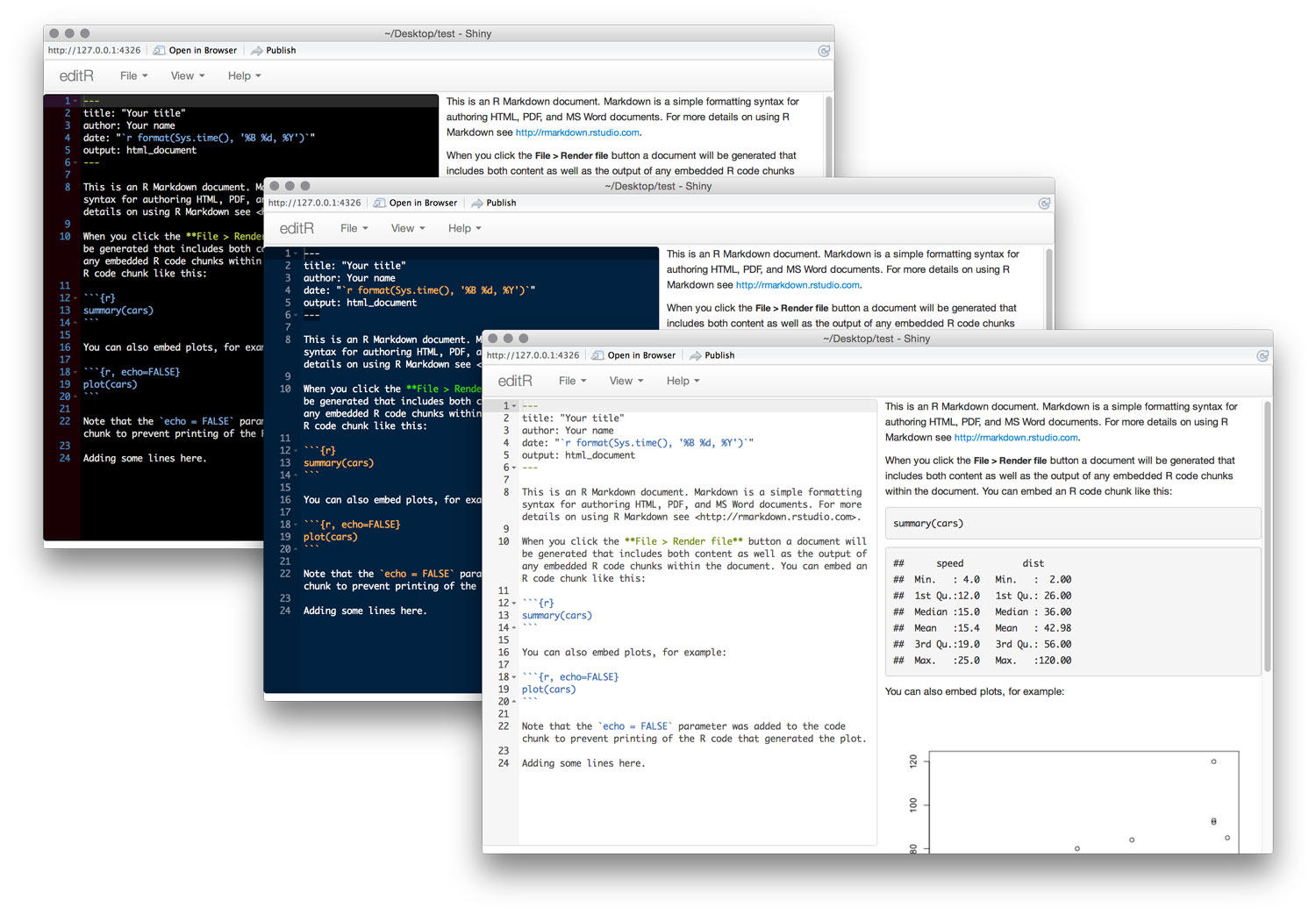Click 'title: "Your title"' line in front editor
Screen dimensions: 1316x915
point(573,418)
